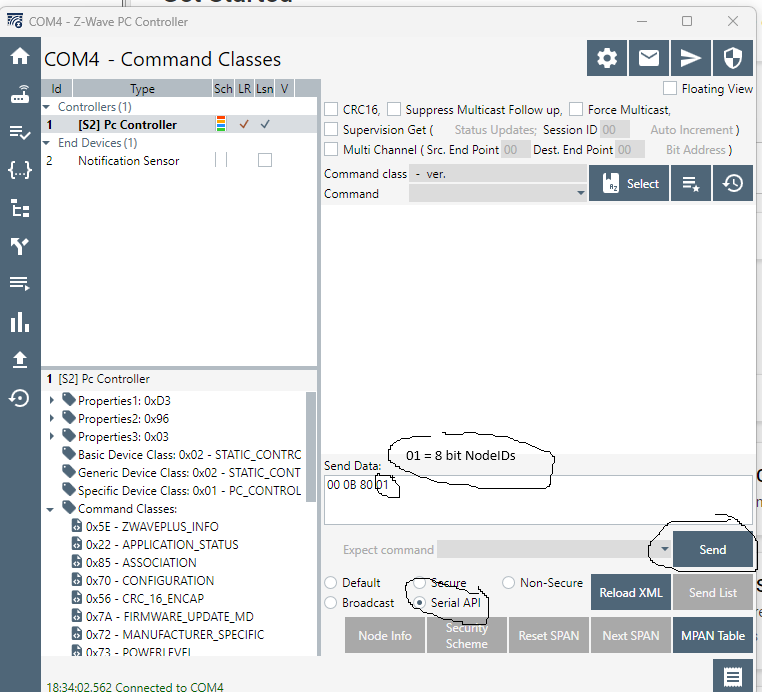Click the envelope mail icon
This screenshot has width=762, height=692.
point(649,59)
